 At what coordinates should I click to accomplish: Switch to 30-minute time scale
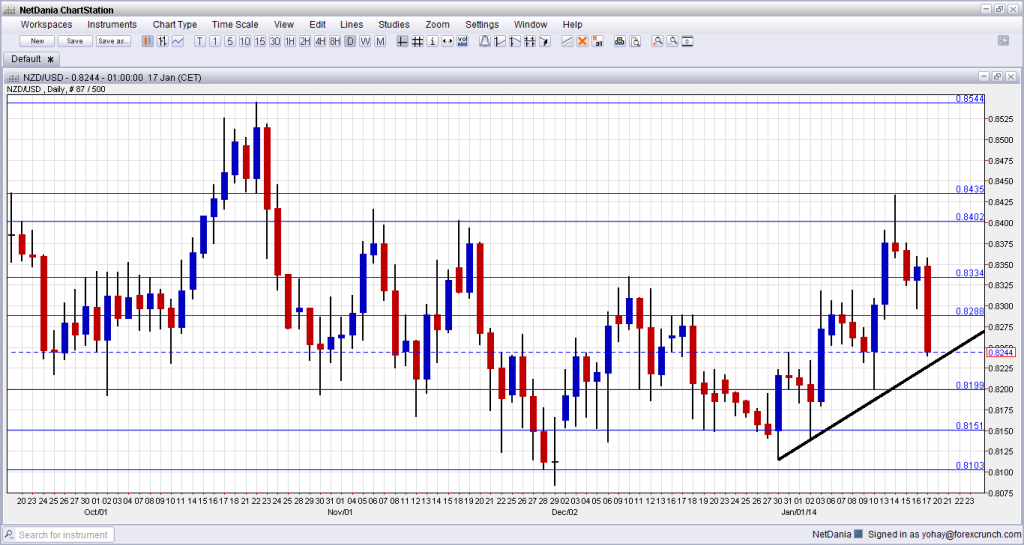pos(275,41)
